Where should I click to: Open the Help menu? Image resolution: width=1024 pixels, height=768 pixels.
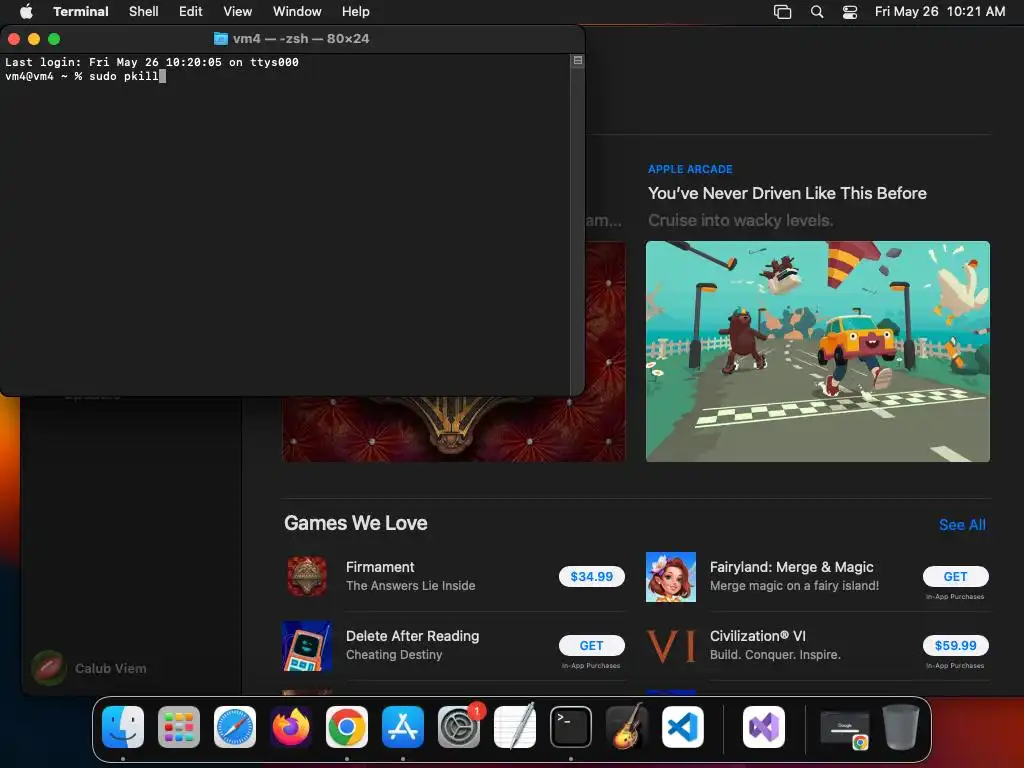pos(356,11)
